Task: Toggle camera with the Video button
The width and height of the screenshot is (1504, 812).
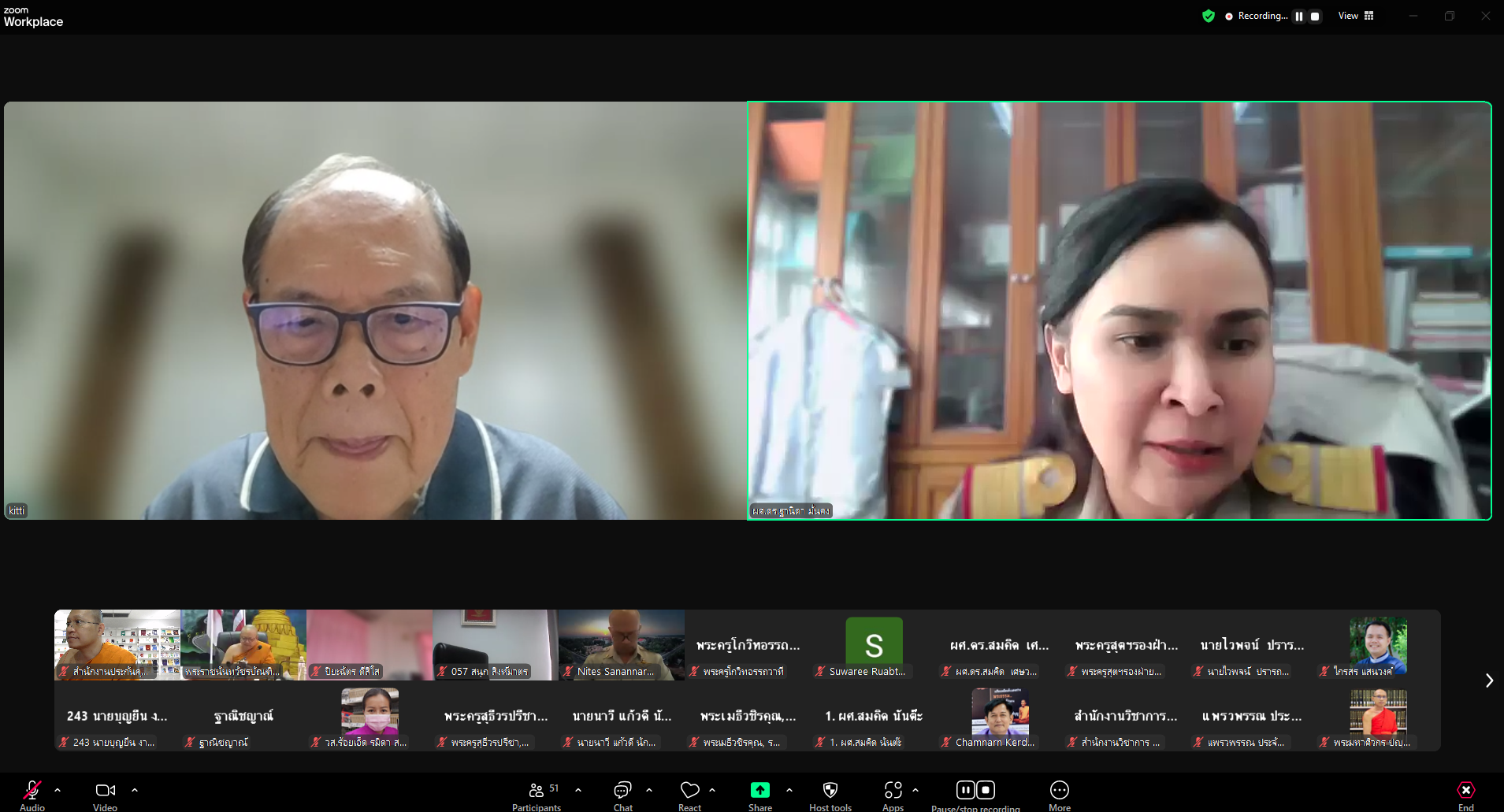Action: [x=105, y=791]
